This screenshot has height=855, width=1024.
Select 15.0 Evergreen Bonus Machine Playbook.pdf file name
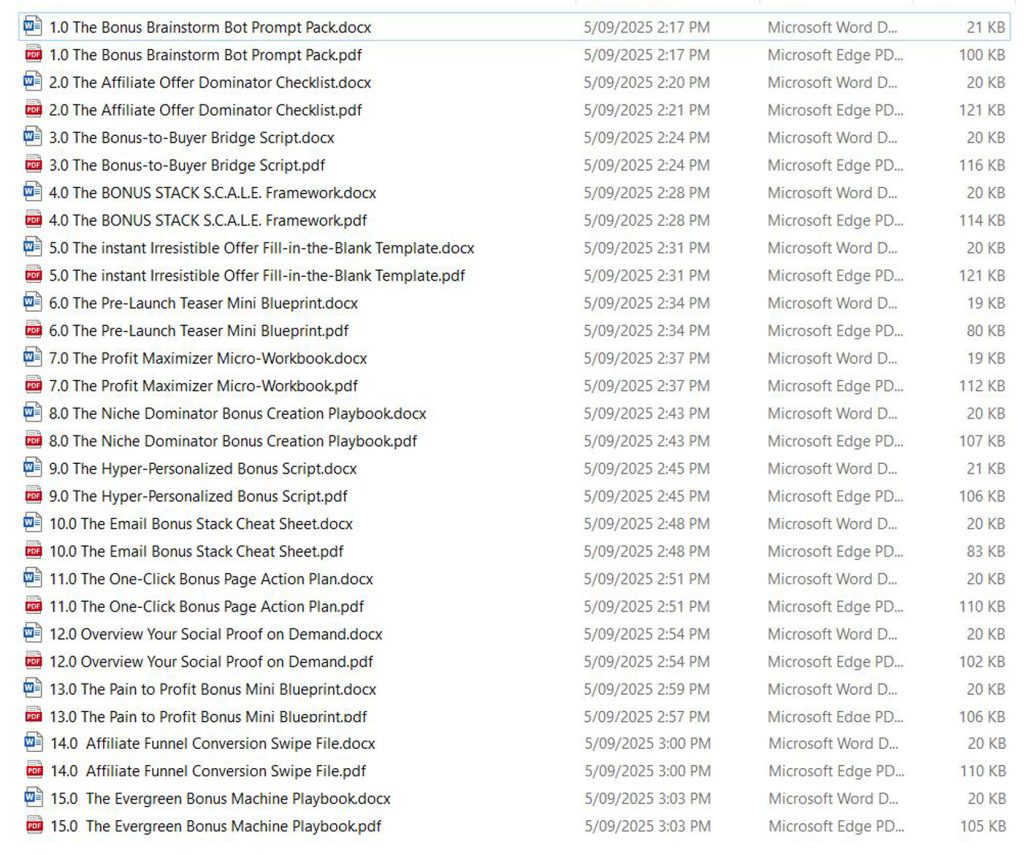coord(215,826)
